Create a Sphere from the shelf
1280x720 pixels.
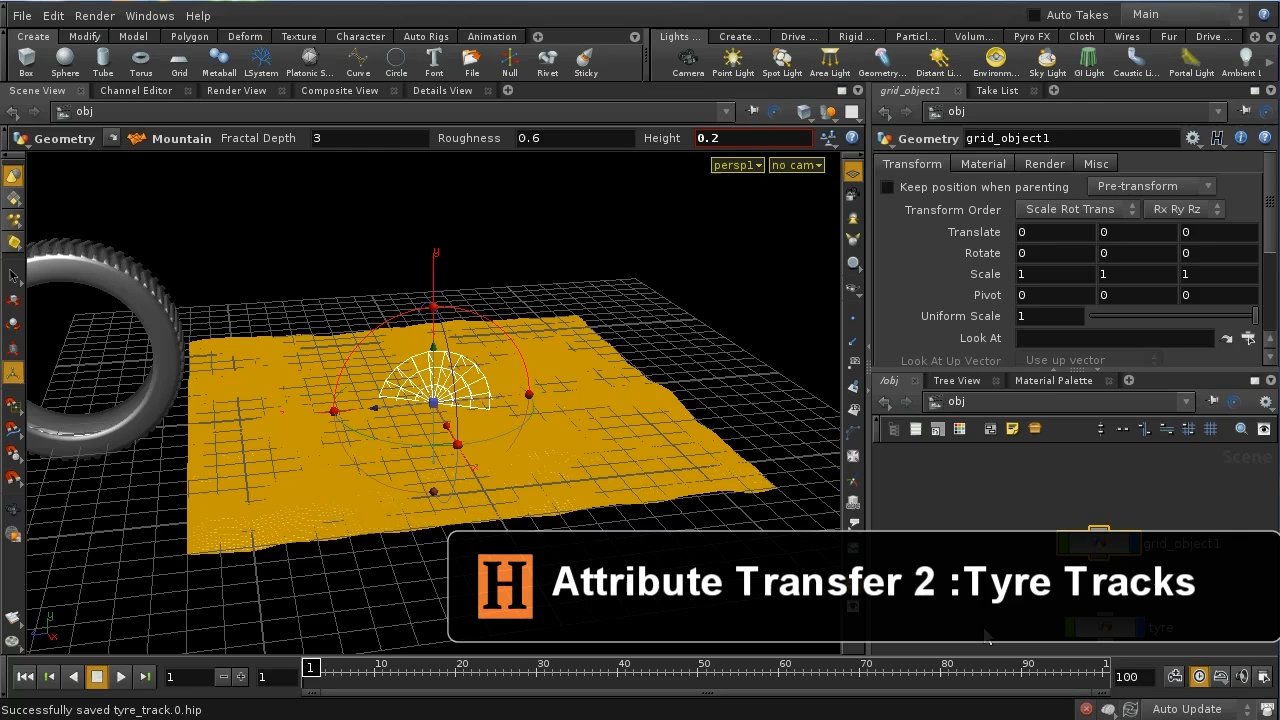[x=64, y=60]
